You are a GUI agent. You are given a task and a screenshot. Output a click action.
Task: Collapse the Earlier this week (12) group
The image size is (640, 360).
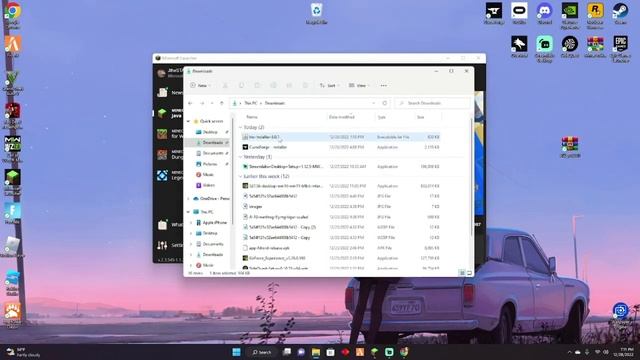click(x=240, y=176)
